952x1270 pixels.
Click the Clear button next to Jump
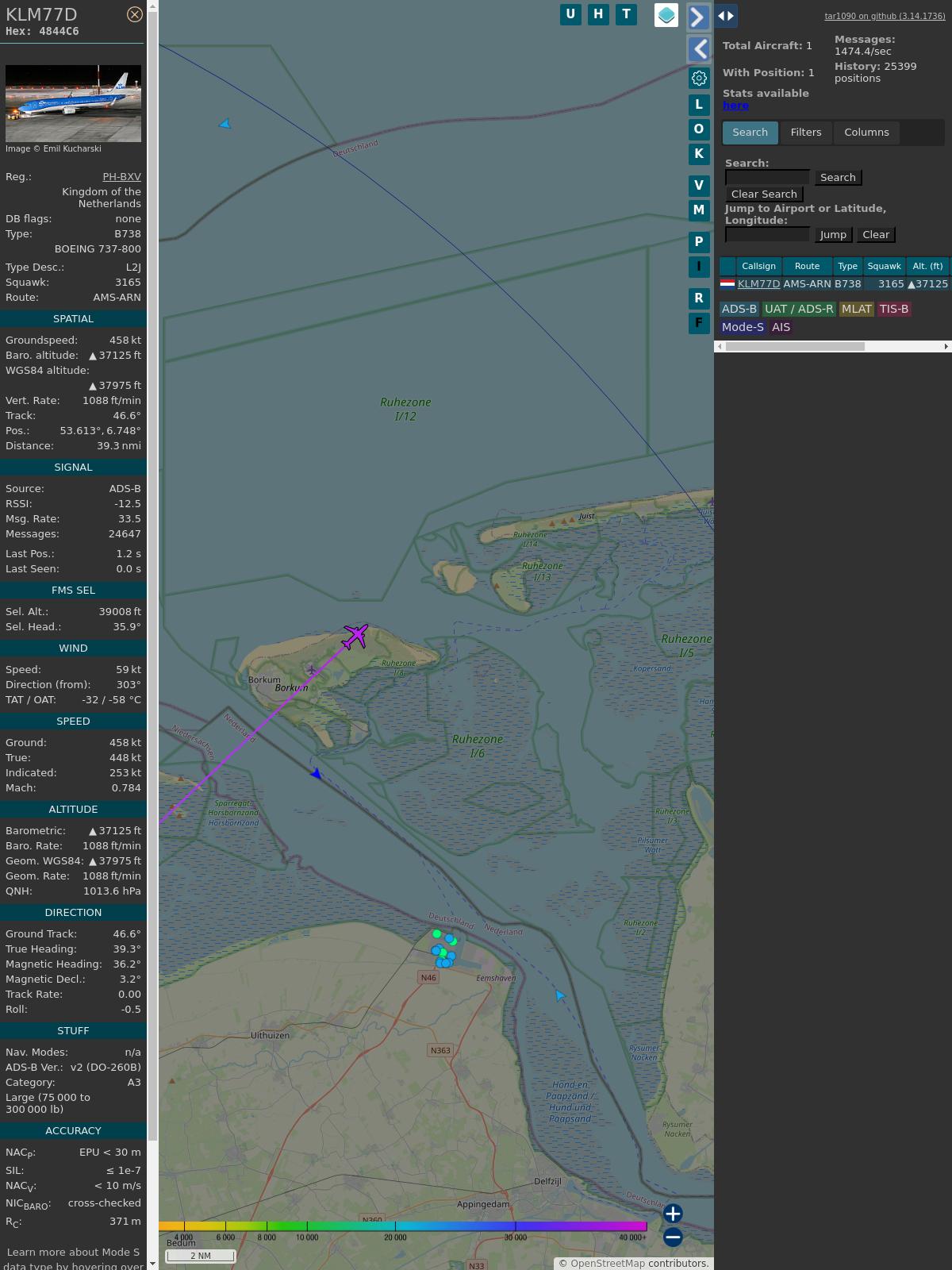(876, 235)
